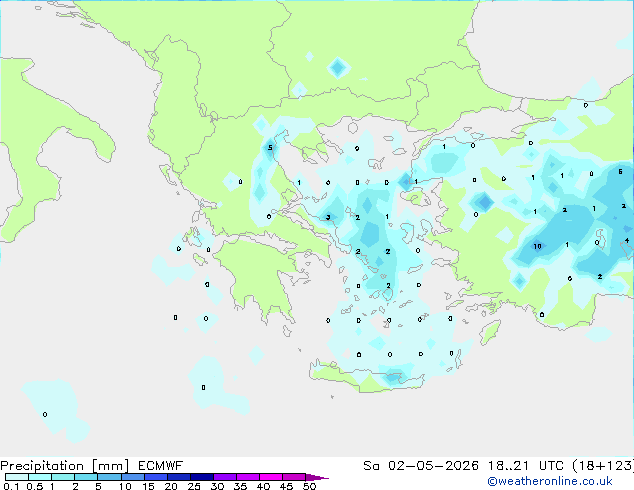Click the legend swatch between 10 and 15
634x490 pixels.
132,477
